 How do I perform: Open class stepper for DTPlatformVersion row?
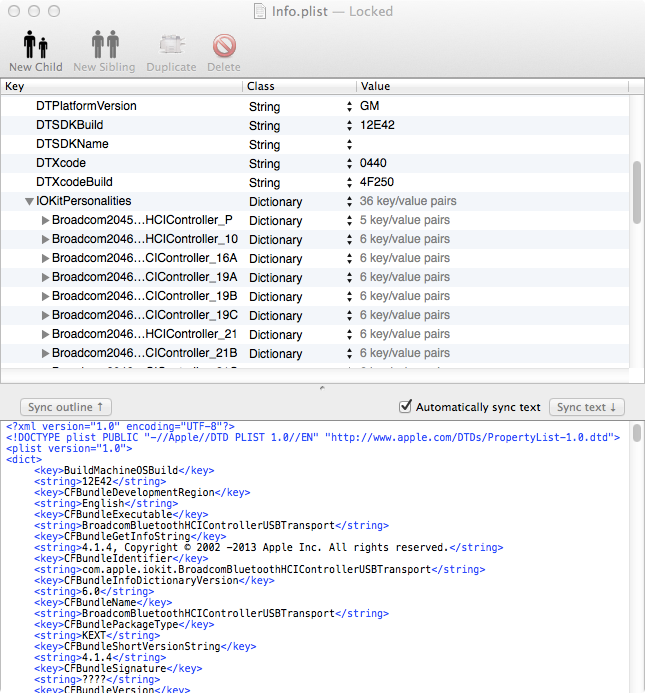point(349,106)
